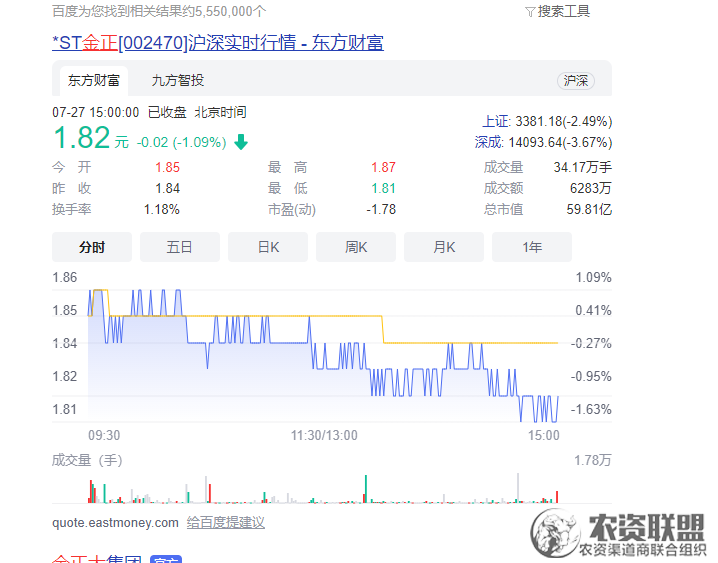
Task: Click the 成交量 value 34.17万手
Action: [582, 168]
